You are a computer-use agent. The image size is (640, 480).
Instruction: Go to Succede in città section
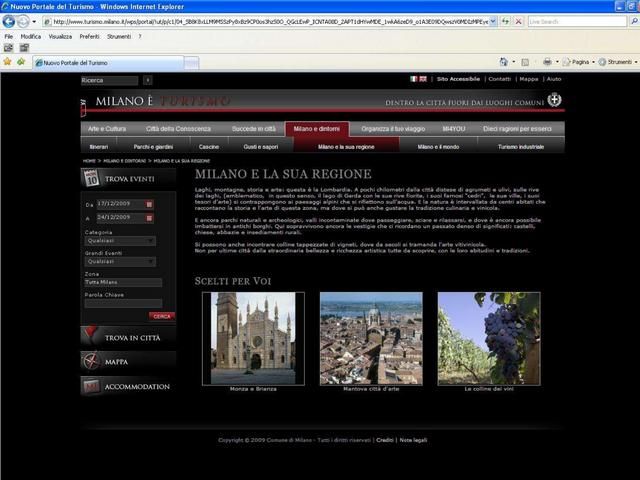pyautogui.click(x=253, y=129)
